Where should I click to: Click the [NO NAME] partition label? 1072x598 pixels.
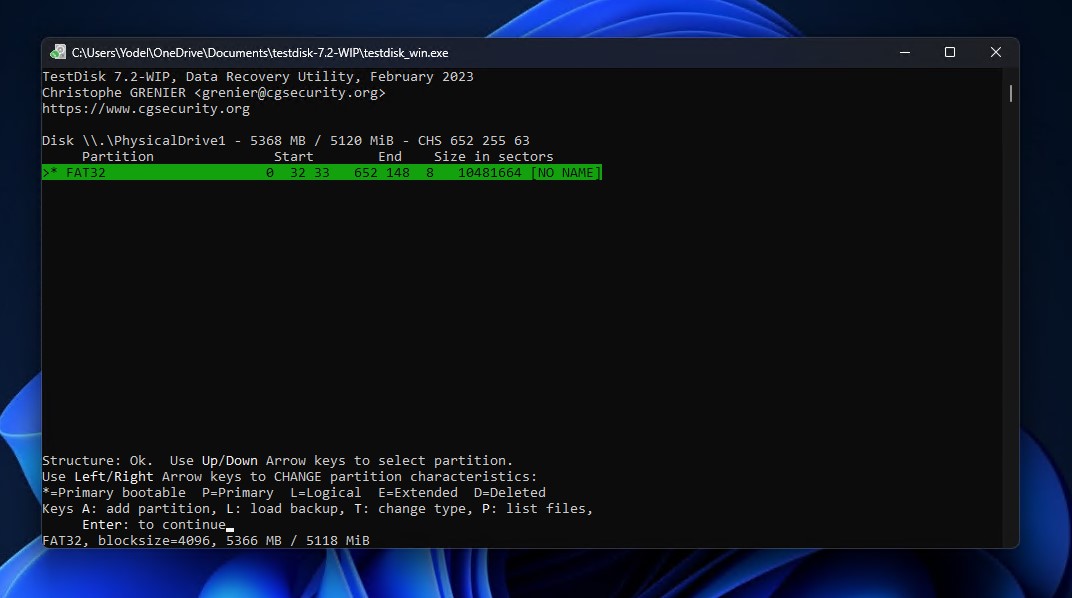566,173
